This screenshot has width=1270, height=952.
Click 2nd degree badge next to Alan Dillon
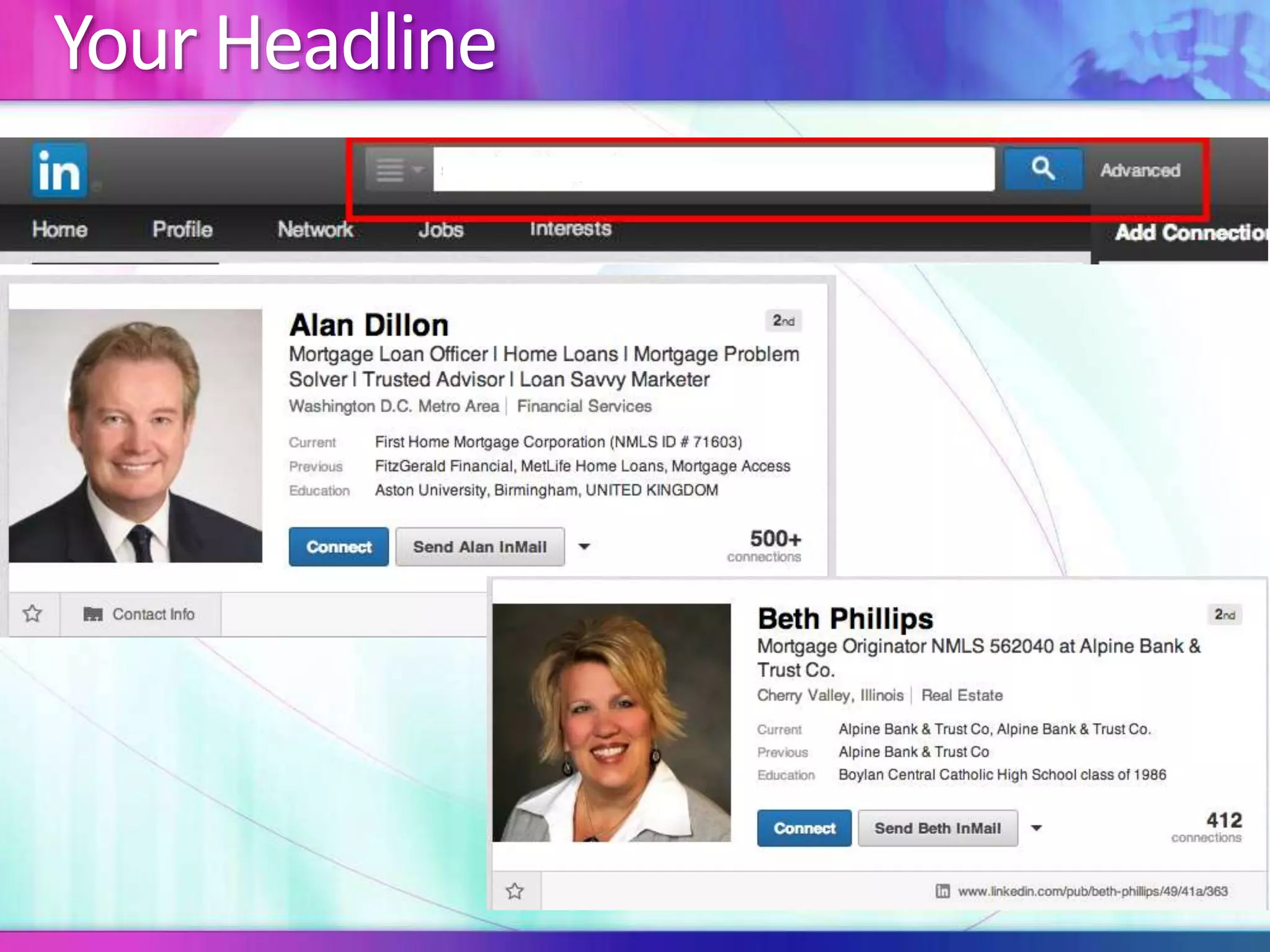pyautogui.click(x=783, y=321)
